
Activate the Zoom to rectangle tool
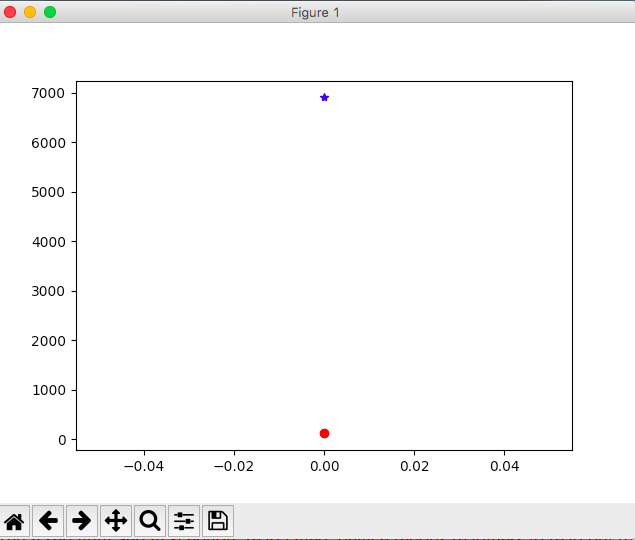pyautogui.click(x=150, y=521)
